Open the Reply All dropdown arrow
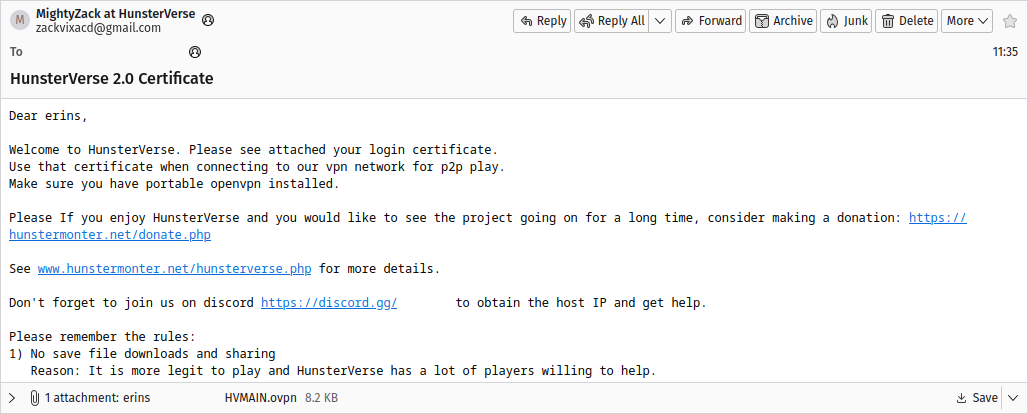Image resolution: width=1028 pixels, height=414 pixels. pos(660,21)
